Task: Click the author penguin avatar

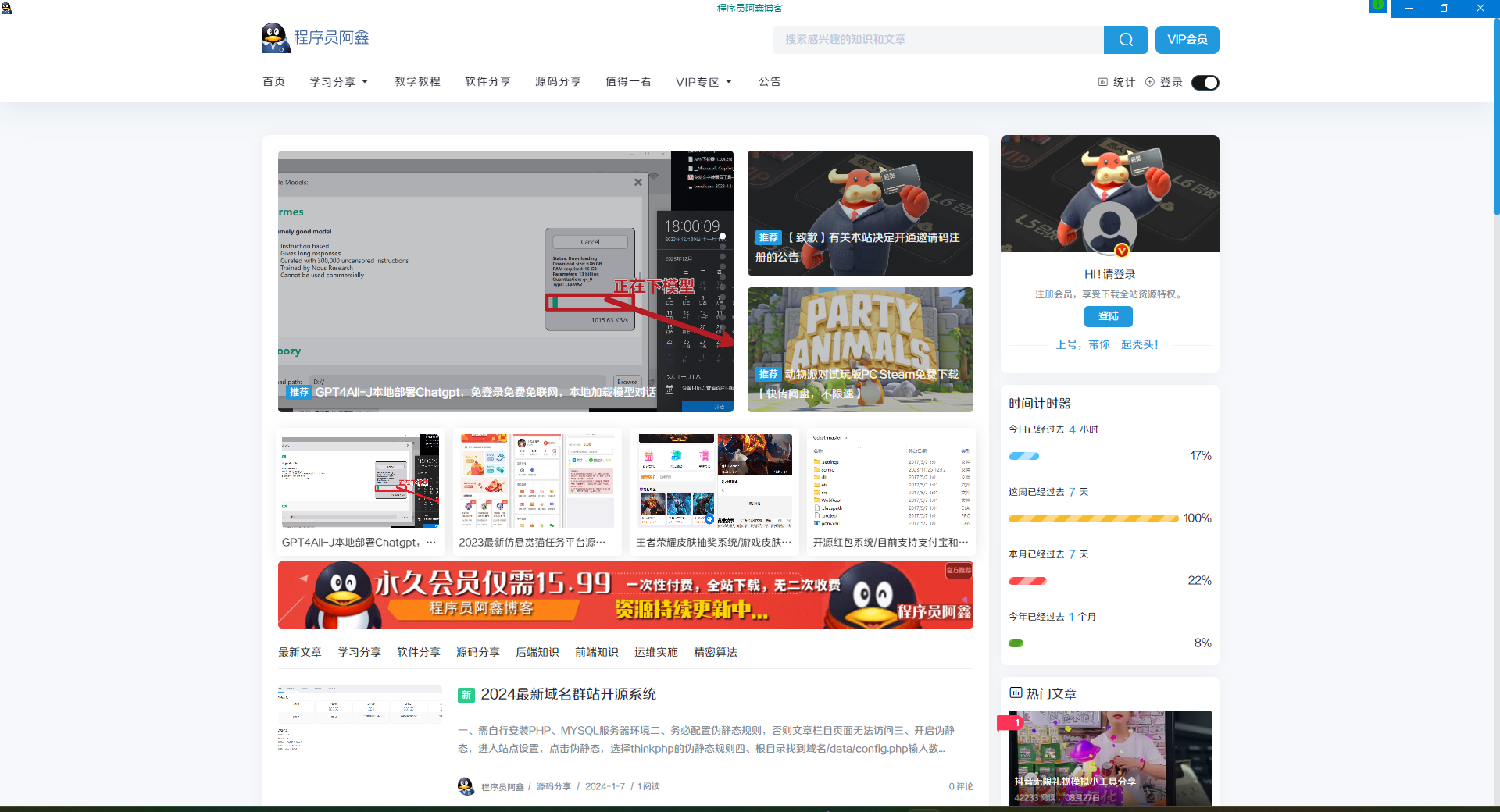Action: pyautogui.click(x=466, y=786)
